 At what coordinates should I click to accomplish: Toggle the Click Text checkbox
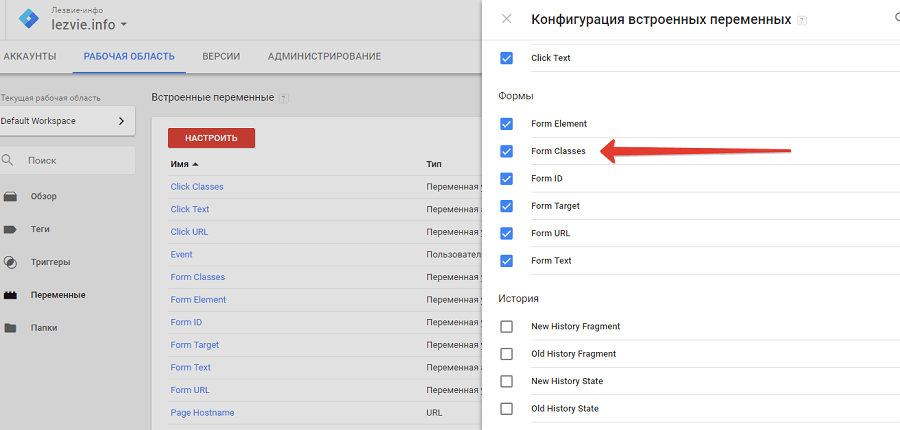point(507,58)
